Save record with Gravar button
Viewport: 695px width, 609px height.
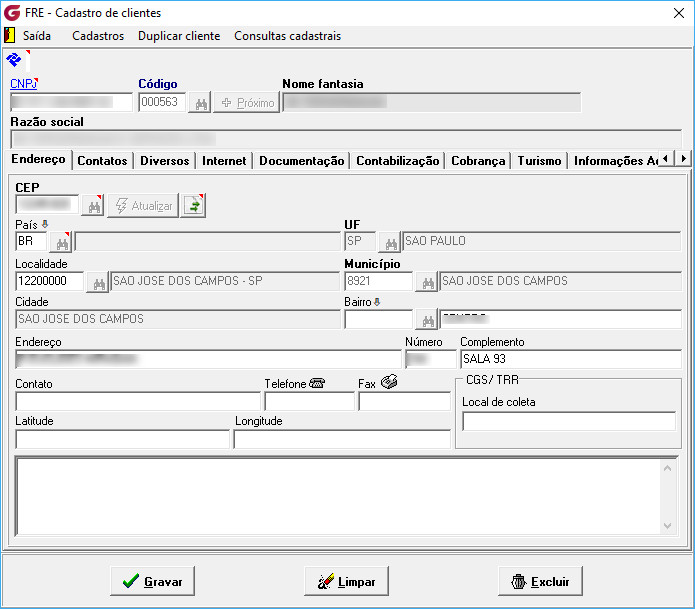pos(152,581)
